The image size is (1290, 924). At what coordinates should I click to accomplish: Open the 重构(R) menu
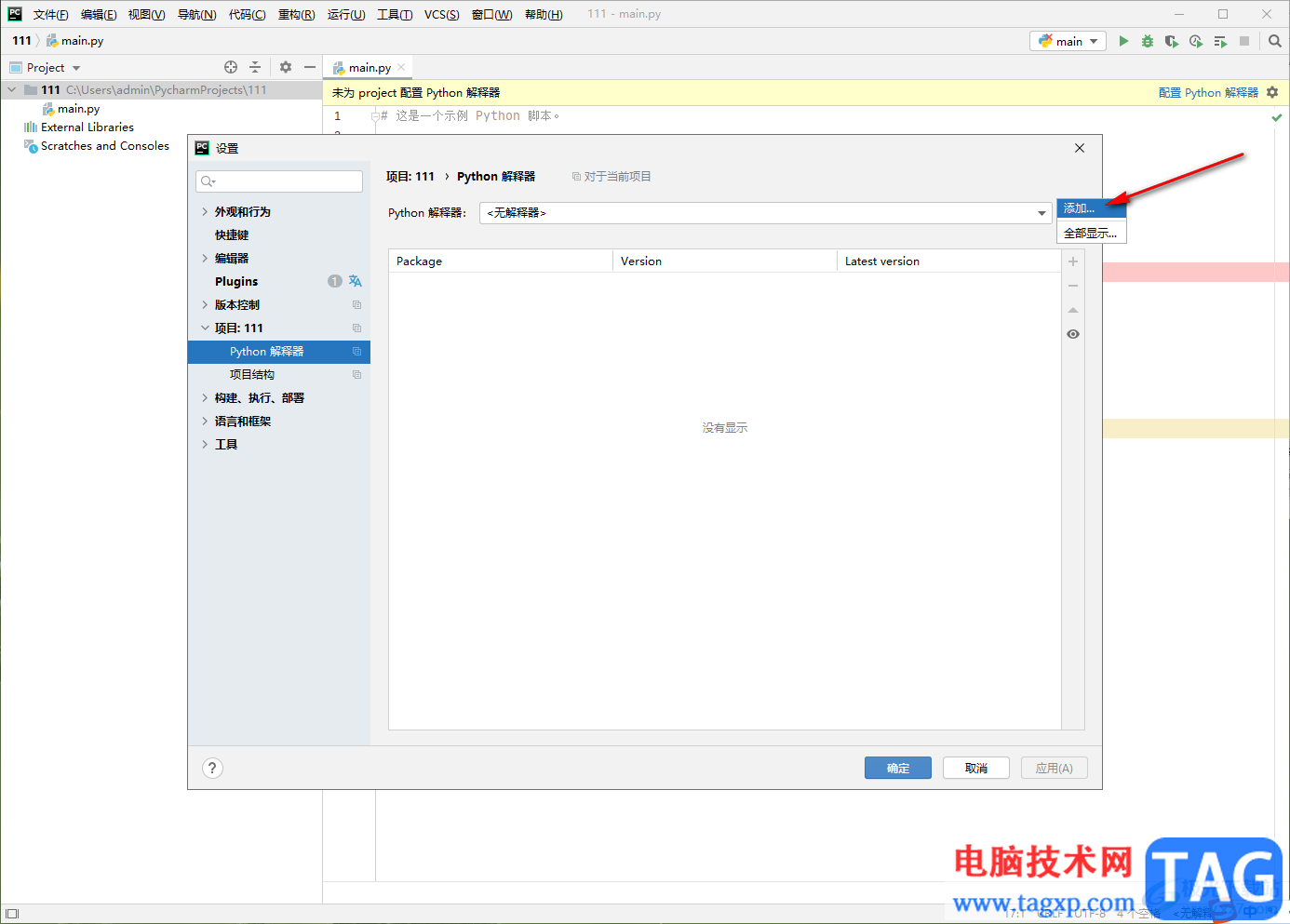pos(297,14)
